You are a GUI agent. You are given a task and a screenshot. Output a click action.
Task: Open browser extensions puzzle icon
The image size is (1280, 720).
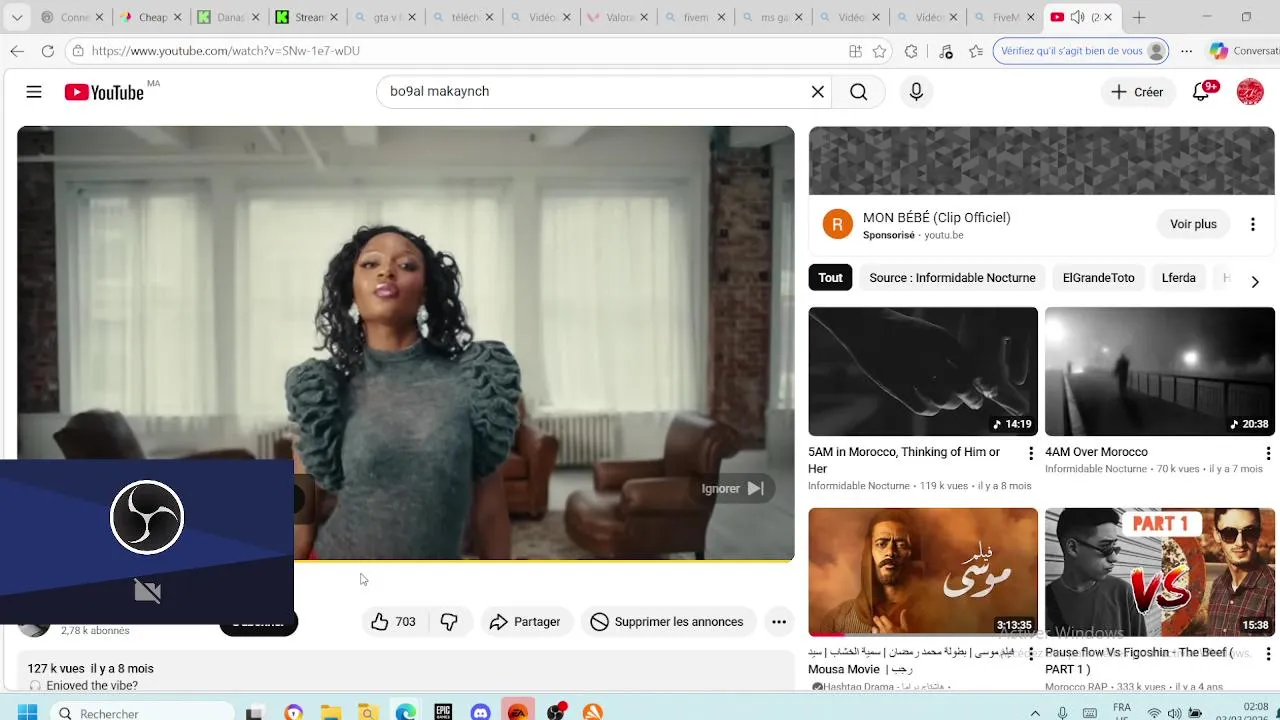point(911,51)
